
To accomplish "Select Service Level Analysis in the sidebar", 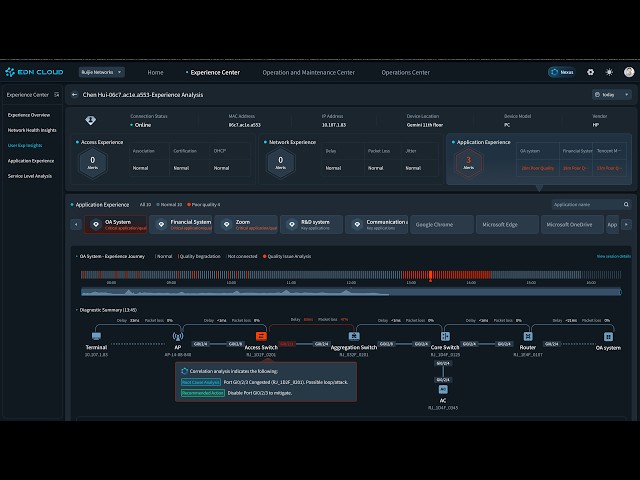I will 30,176.
